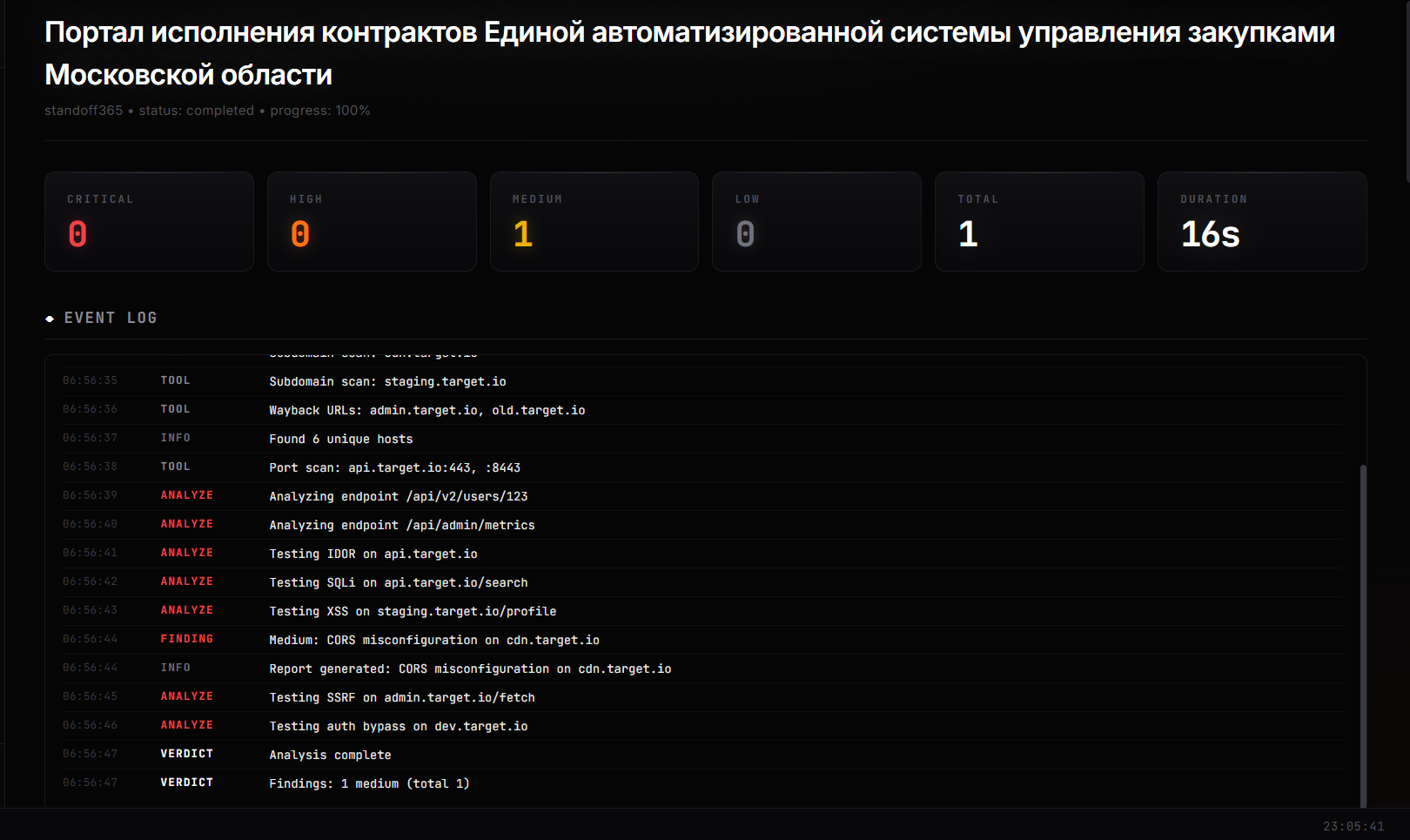Select 'Testing auth bypass on dev.target.io' row
This screenshot has width=1410, height=840.
702,726
